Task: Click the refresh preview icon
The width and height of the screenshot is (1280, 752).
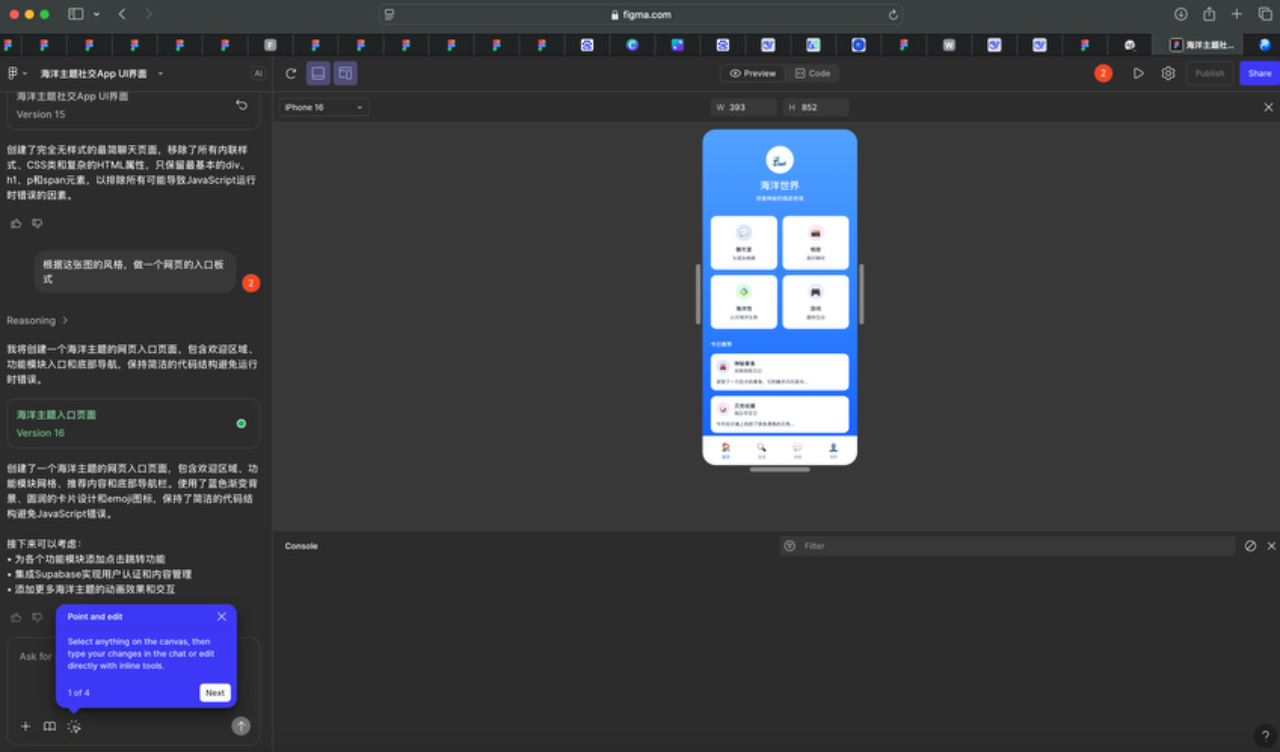Action: [291, 73]
